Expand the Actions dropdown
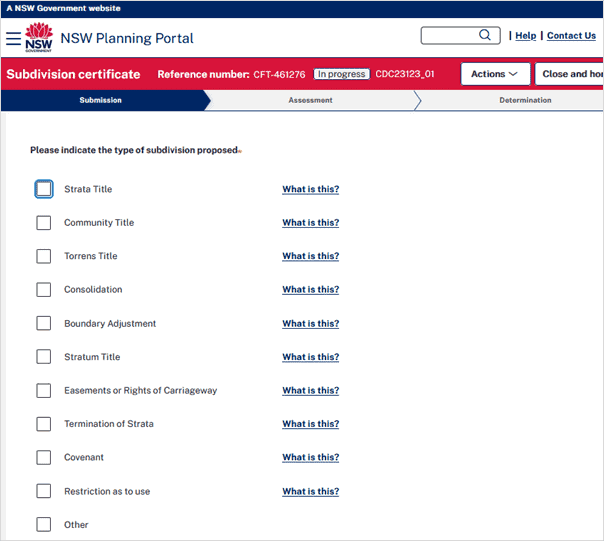The height and width of the screenshot is (541, 604). (495, 74)
